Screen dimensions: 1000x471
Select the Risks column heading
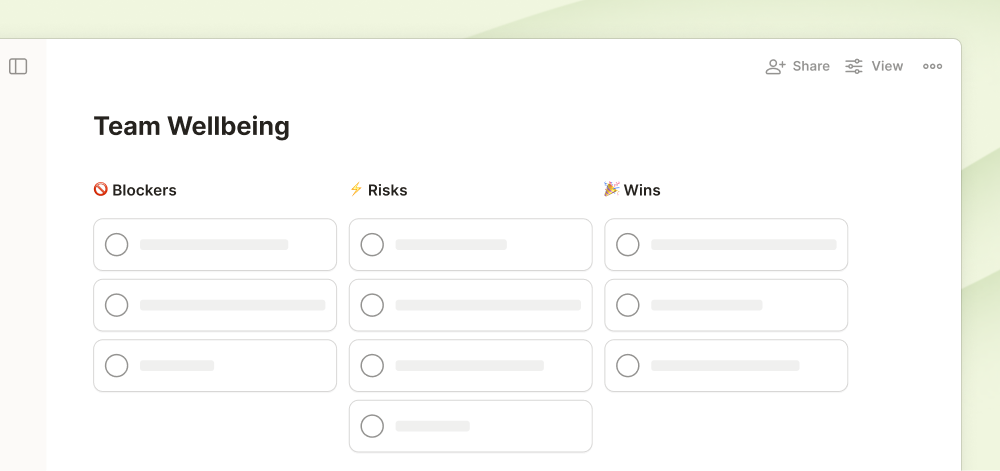[x=387, y=190]
